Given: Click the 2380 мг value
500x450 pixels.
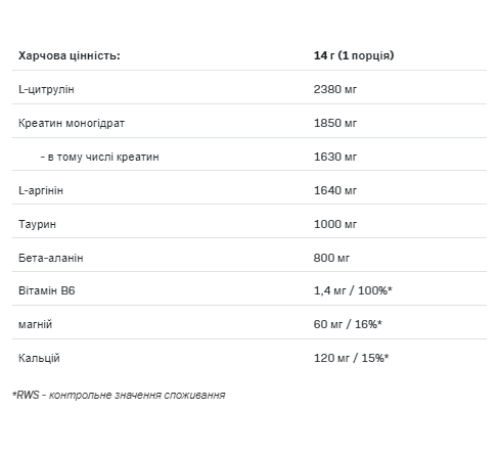Looking at the screenshot, I should (335, 89).
